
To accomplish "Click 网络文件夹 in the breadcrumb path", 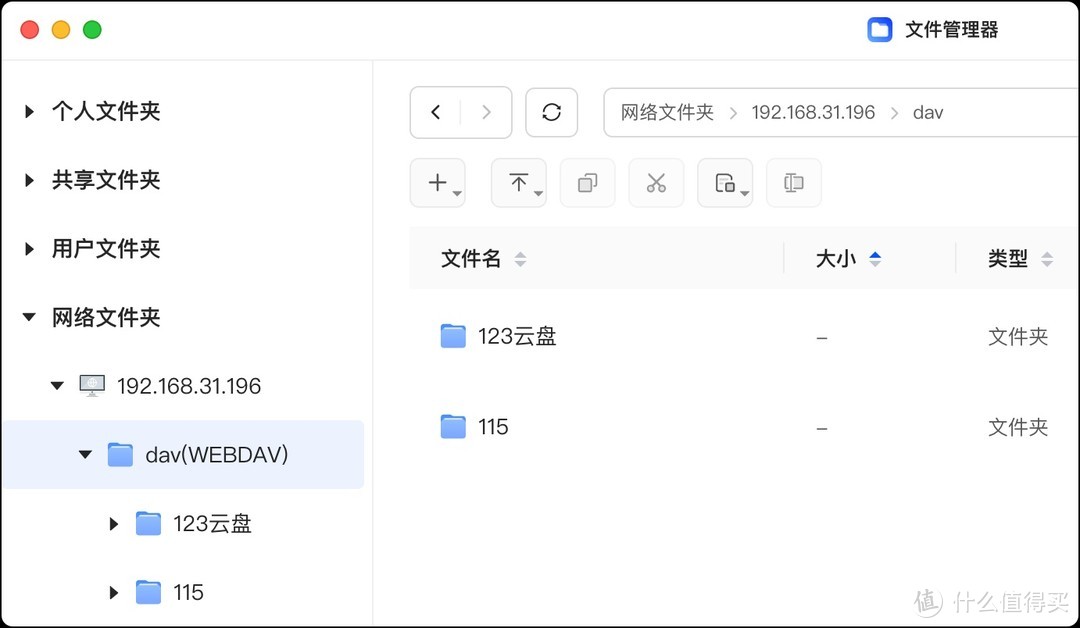I will pos(666,112).
